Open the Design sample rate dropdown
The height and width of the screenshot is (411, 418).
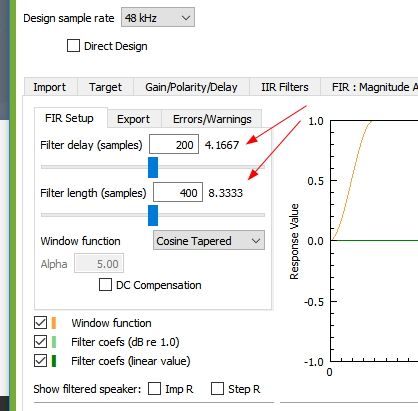click(x=158, y=18)
